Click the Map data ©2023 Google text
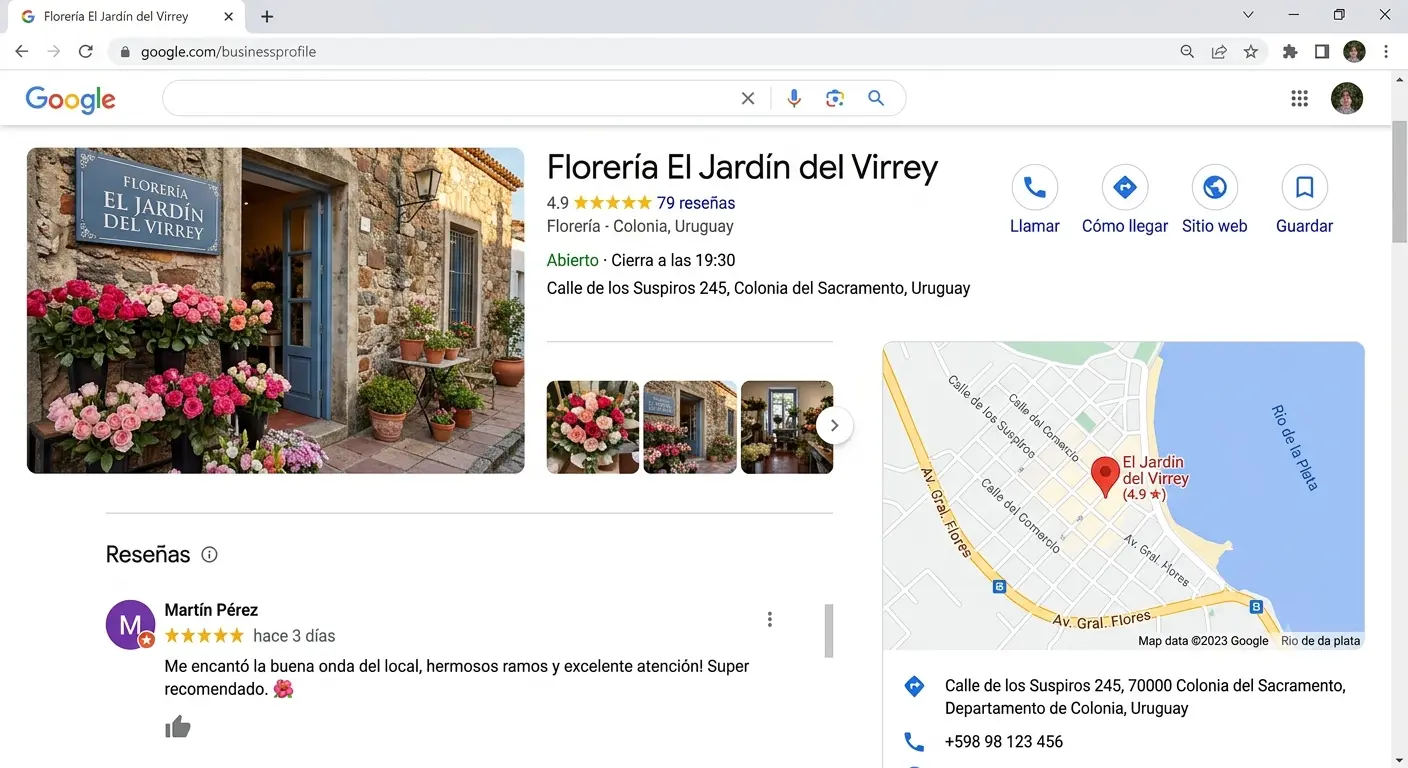This screenshot has width=1408, height=768. (x=1203, y=641)
